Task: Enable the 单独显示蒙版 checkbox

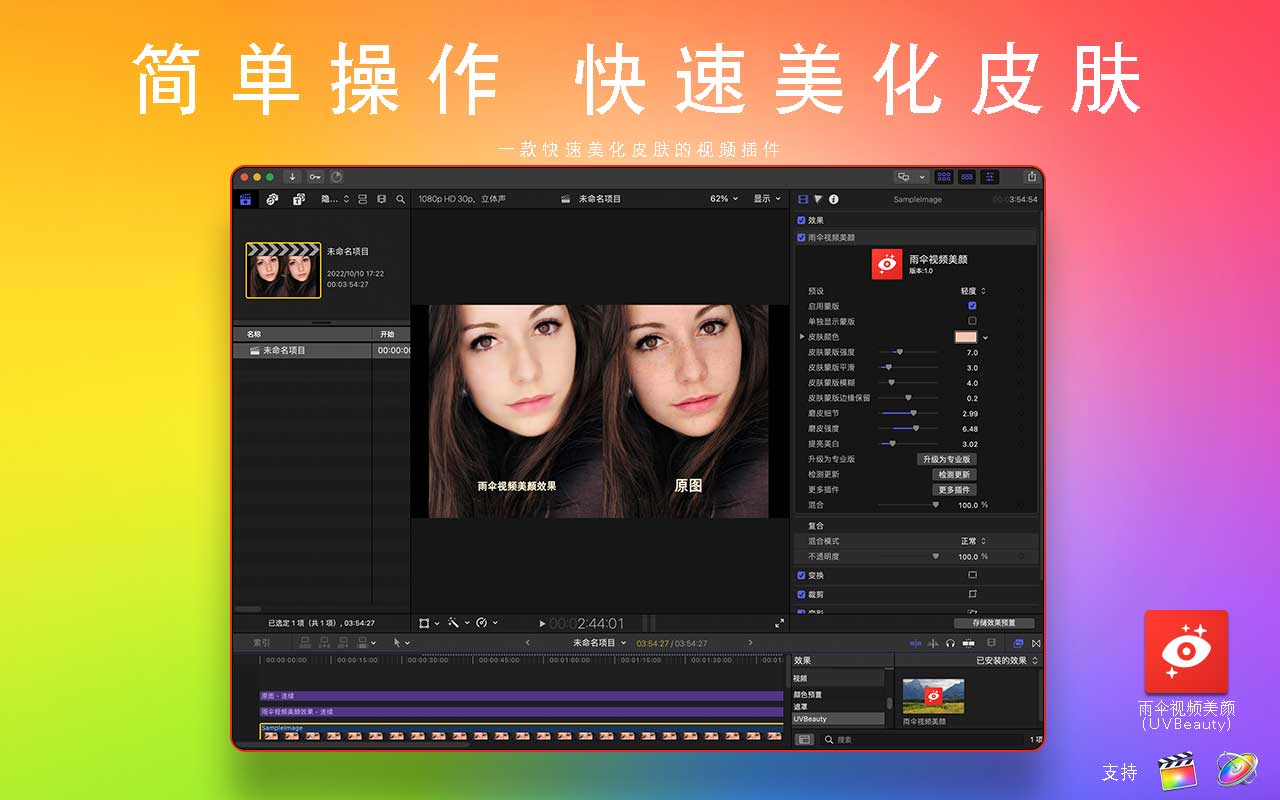Action: click(x=972, y=321)
